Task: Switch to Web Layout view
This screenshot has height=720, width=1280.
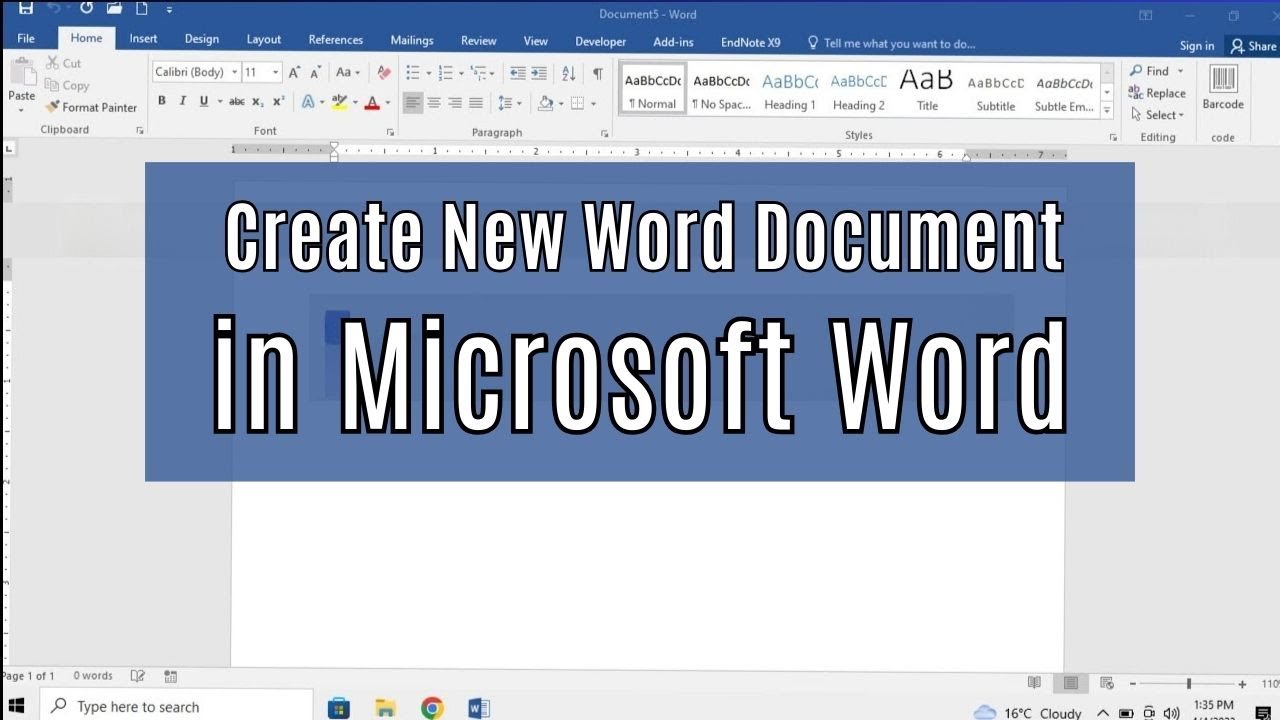Action: [x=1106, y=683]
